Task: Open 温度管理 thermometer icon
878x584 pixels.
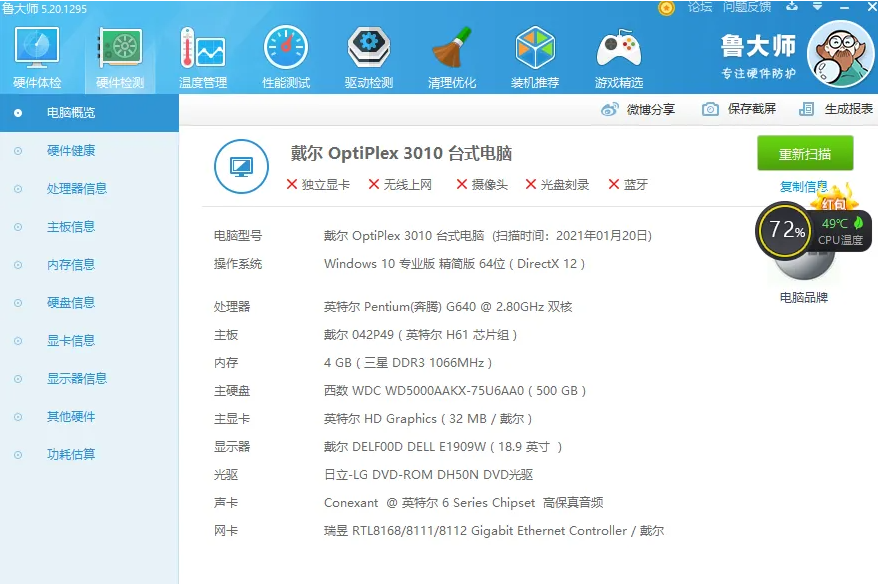Action: point(203,49)
